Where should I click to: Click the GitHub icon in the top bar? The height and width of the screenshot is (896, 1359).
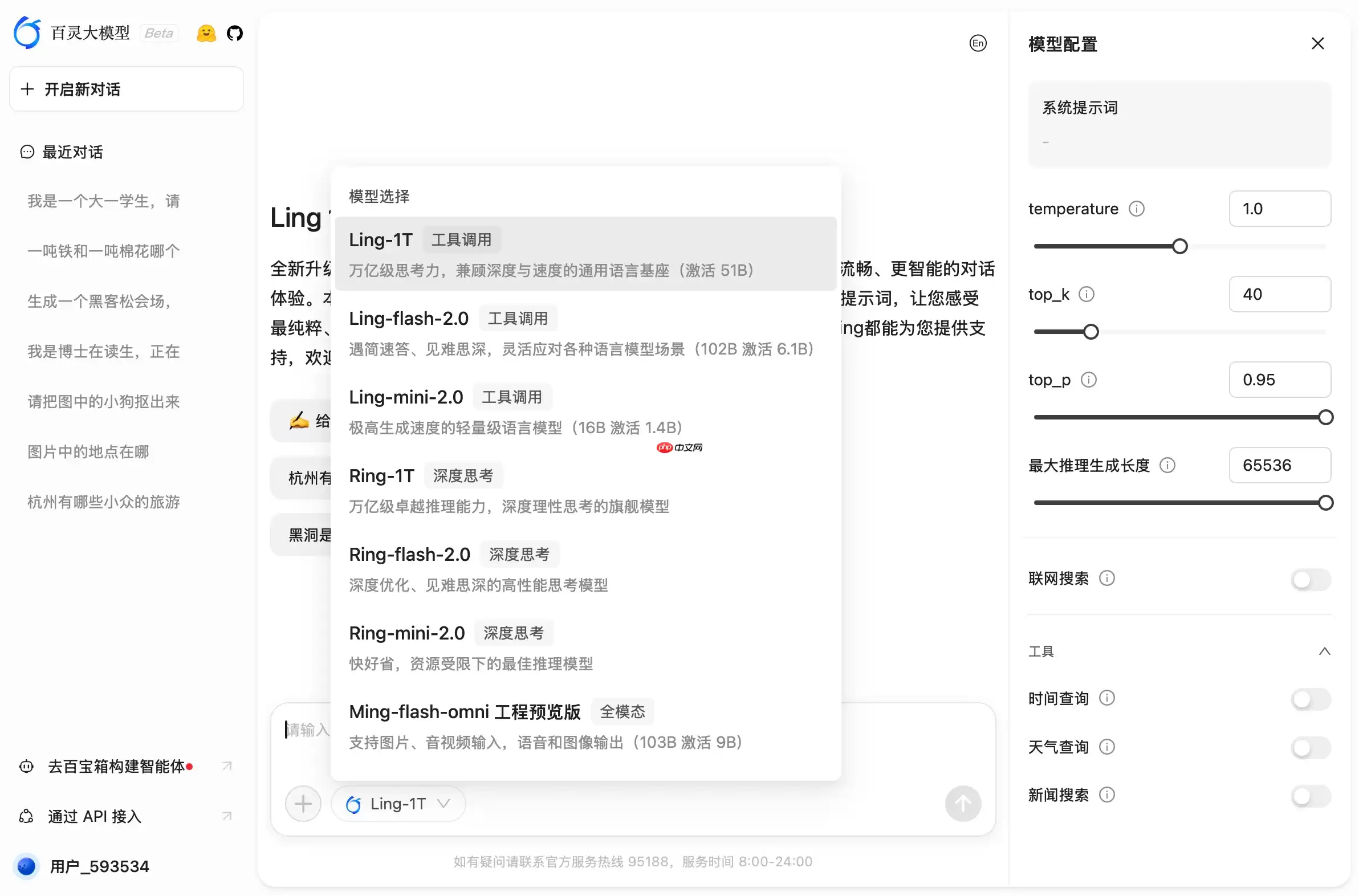[234, 32]
